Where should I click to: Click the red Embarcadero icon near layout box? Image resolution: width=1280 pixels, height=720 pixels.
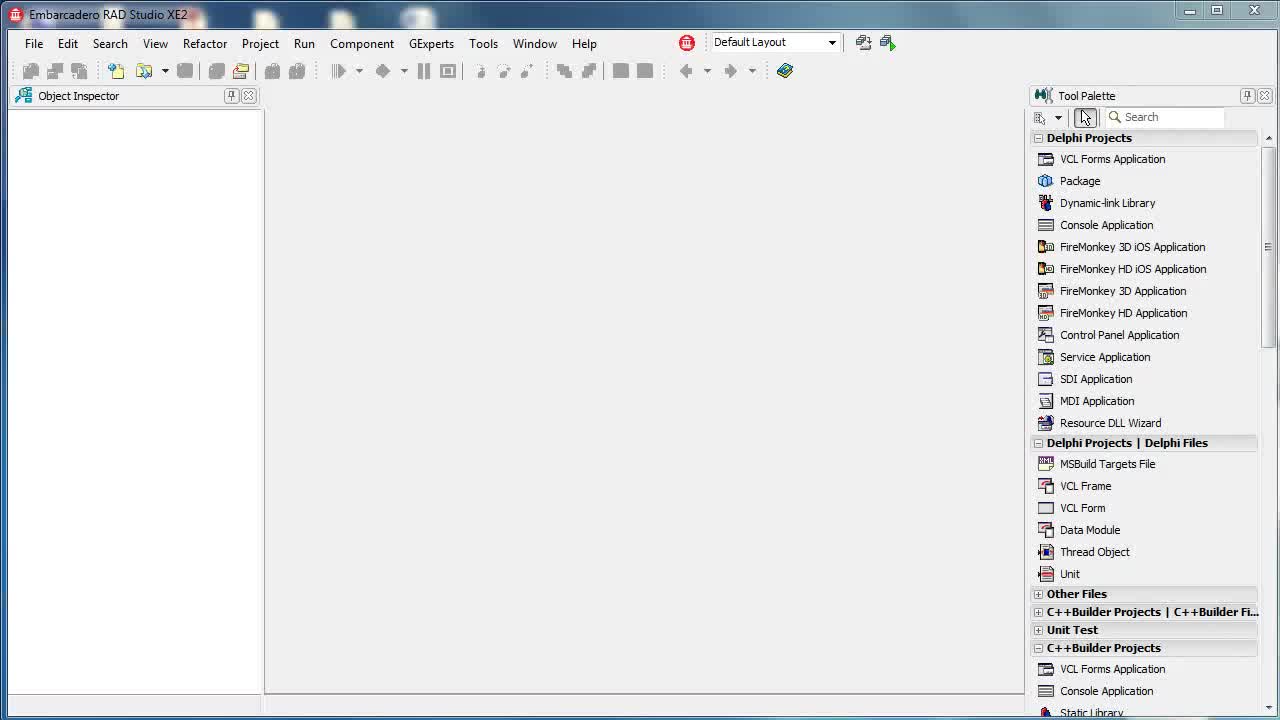687,42
